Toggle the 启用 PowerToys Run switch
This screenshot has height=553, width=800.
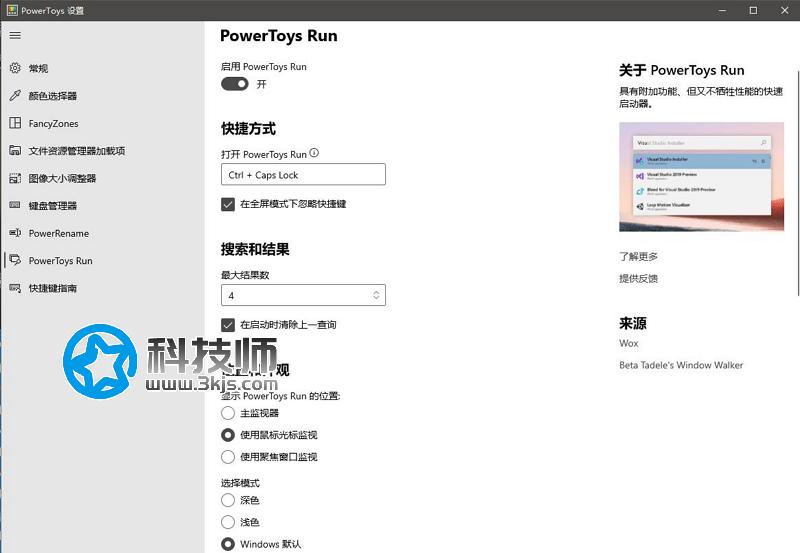tap(235, 84)
